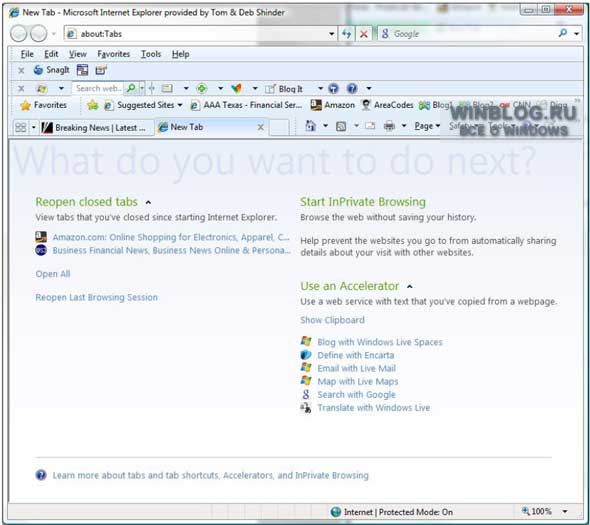Reopen the Amazon.com closed tab
590x525 pixels.
click(x=171, y=237)
